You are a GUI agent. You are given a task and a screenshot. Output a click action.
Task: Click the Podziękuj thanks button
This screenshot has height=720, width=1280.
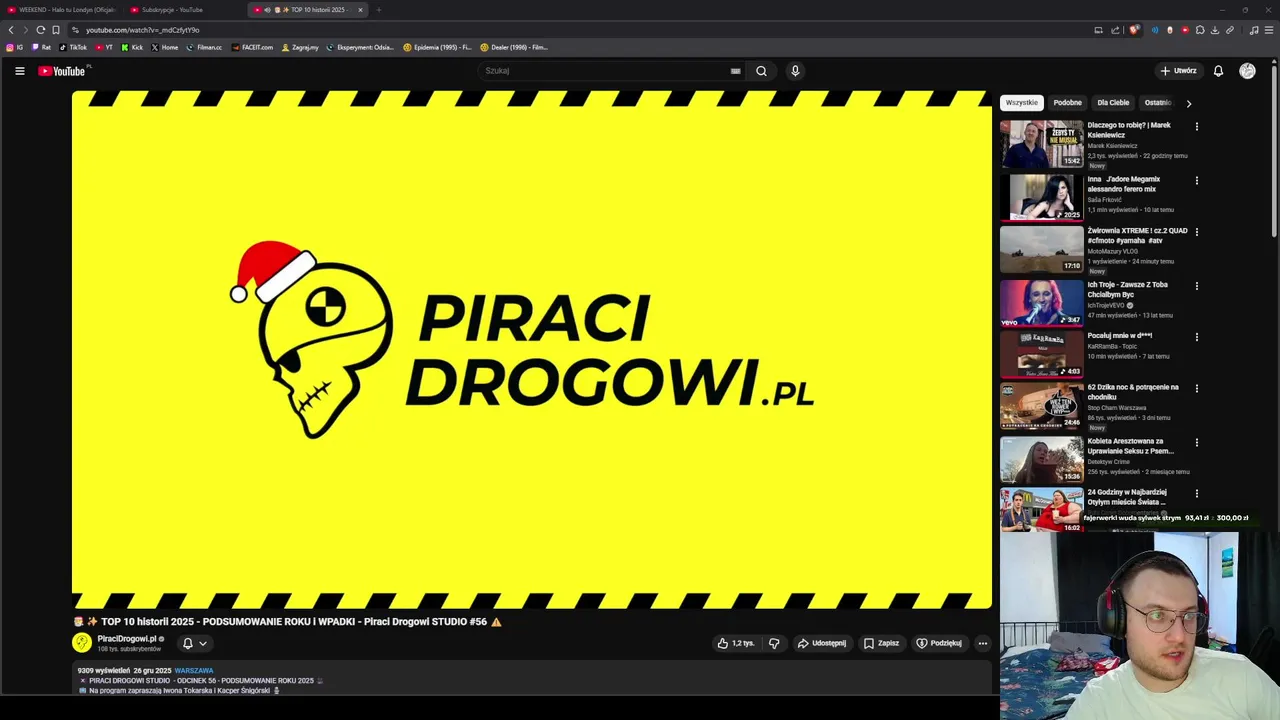[939, 643]
